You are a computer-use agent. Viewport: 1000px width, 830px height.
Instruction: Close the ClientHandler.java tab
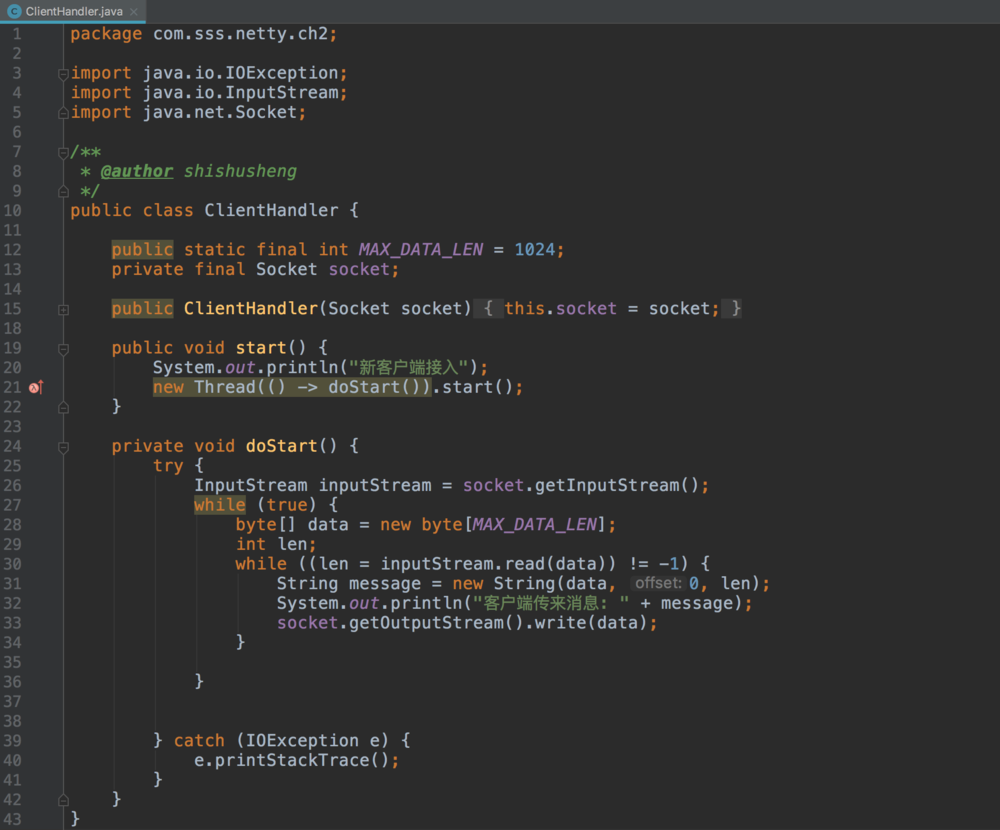(133, 11)
